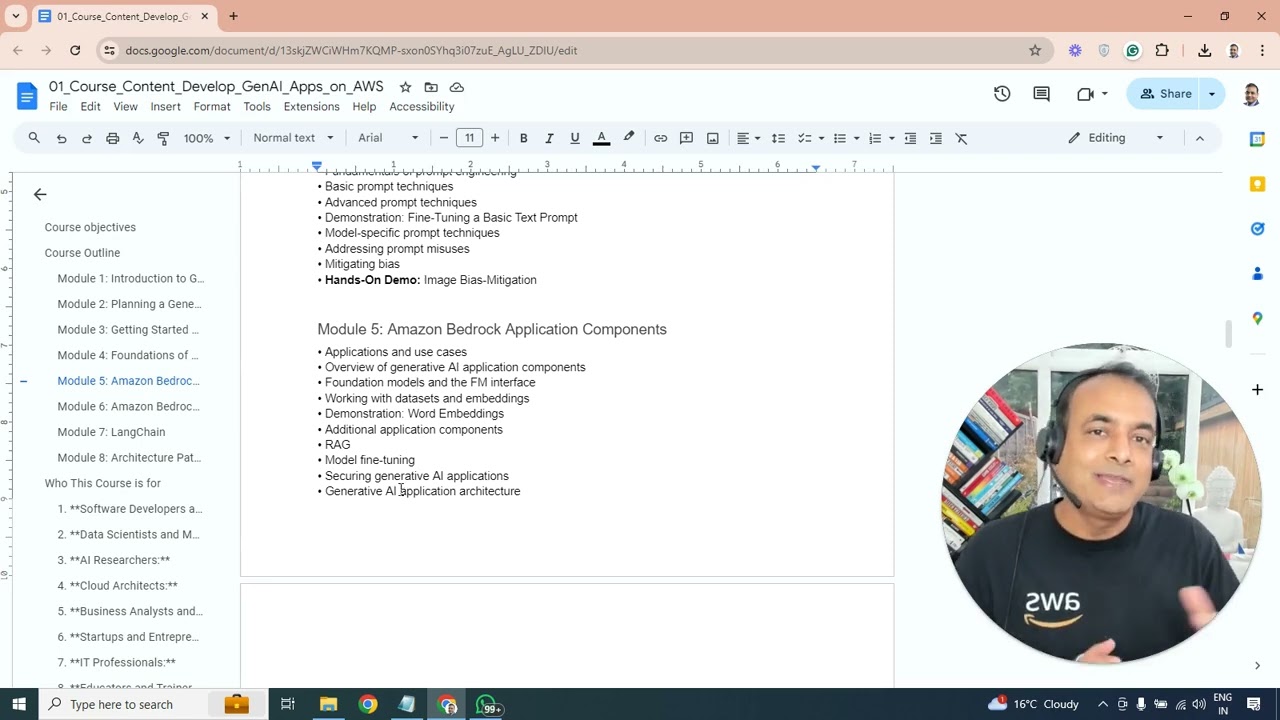Open the Google Docs home icon
Image resolution: width=1280 pixels, height=720 pixels.
(x=27, y=96)
